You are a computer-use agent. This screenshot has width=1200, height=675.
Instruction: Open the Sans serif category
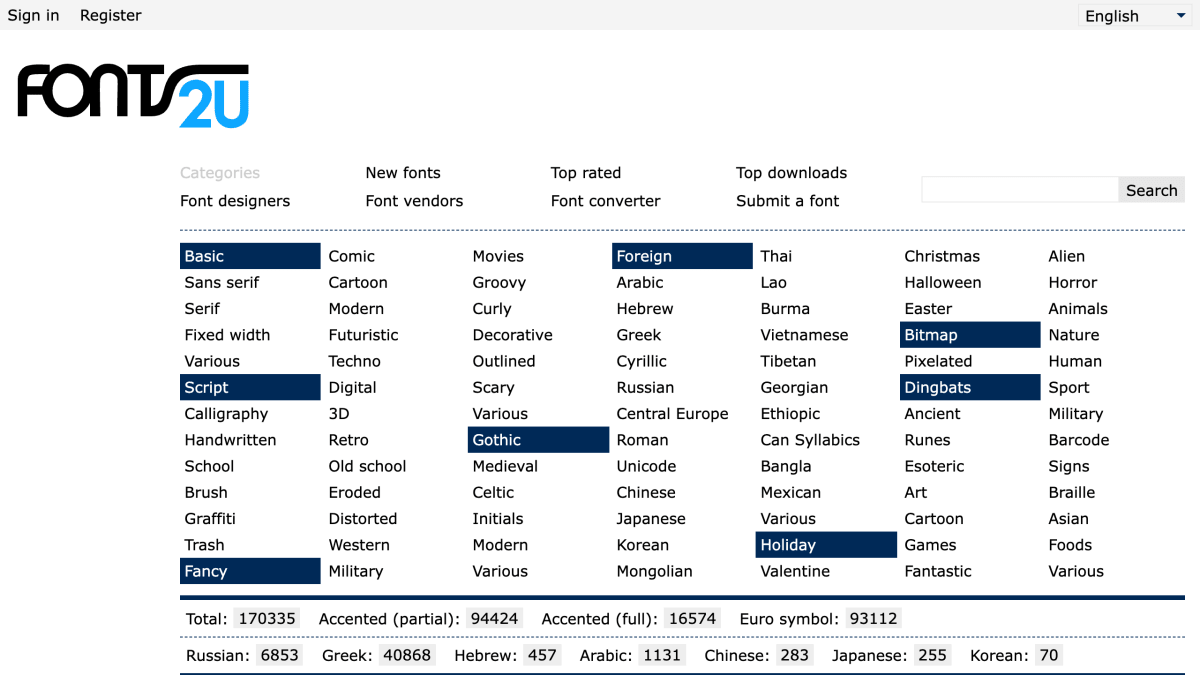coord(222,283)
